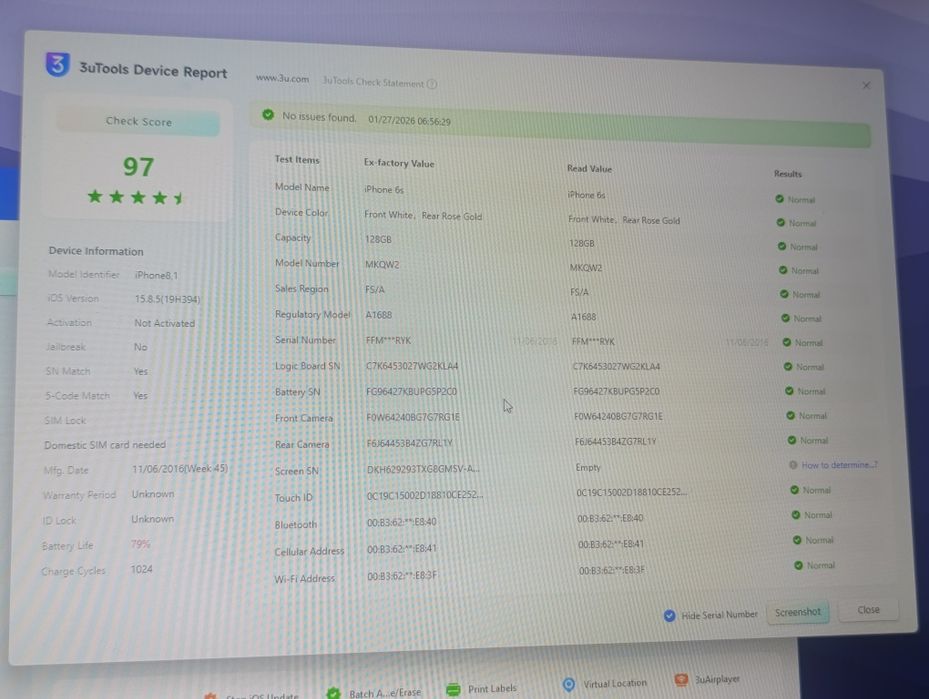
Task: Click the Mfg. Date value 11/06/2016(Week 45)
Action: pyautogui.click(x=180, y=469)
